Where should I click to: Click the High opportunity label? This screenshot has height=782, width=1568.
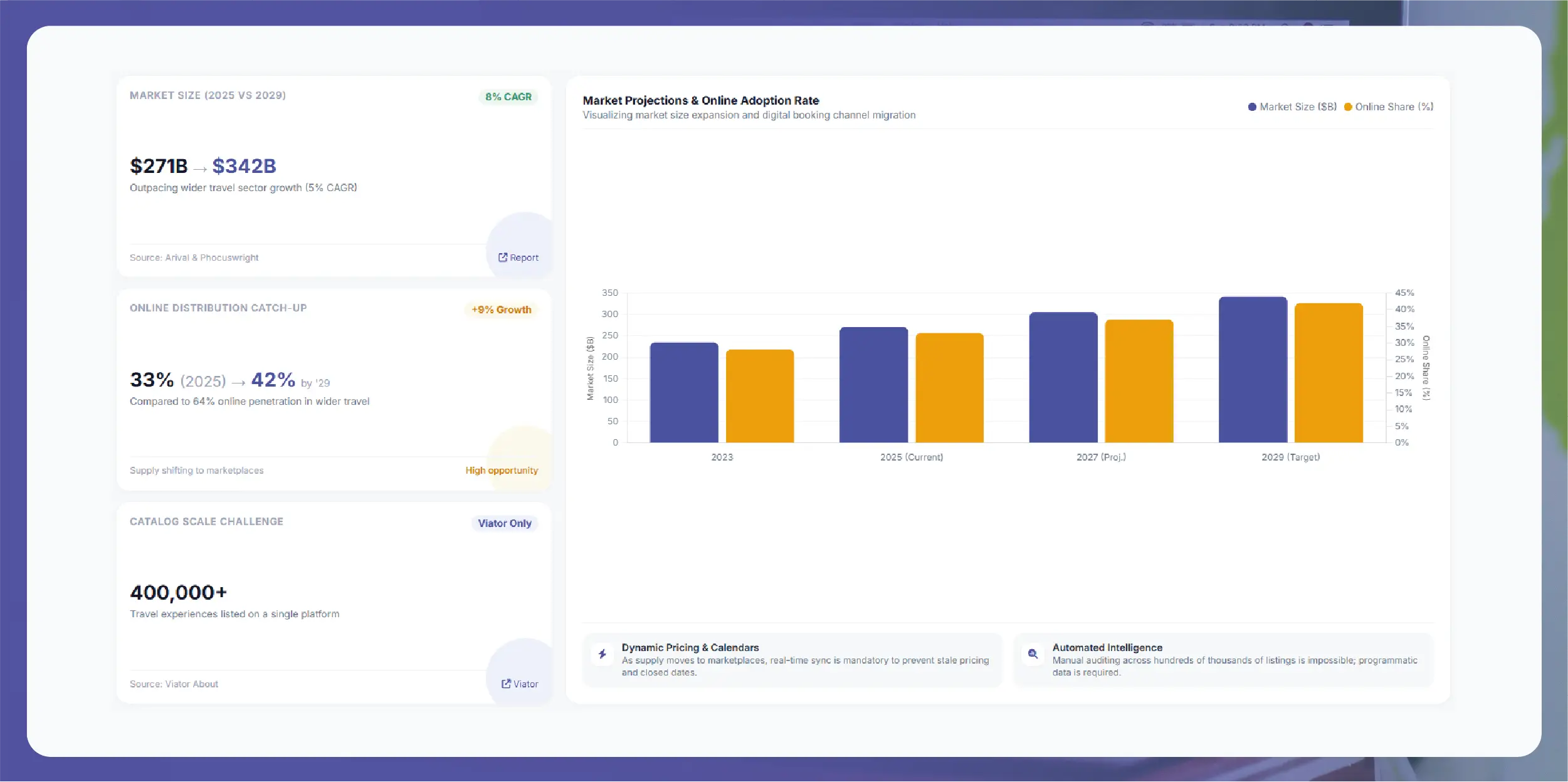point(502,471)
